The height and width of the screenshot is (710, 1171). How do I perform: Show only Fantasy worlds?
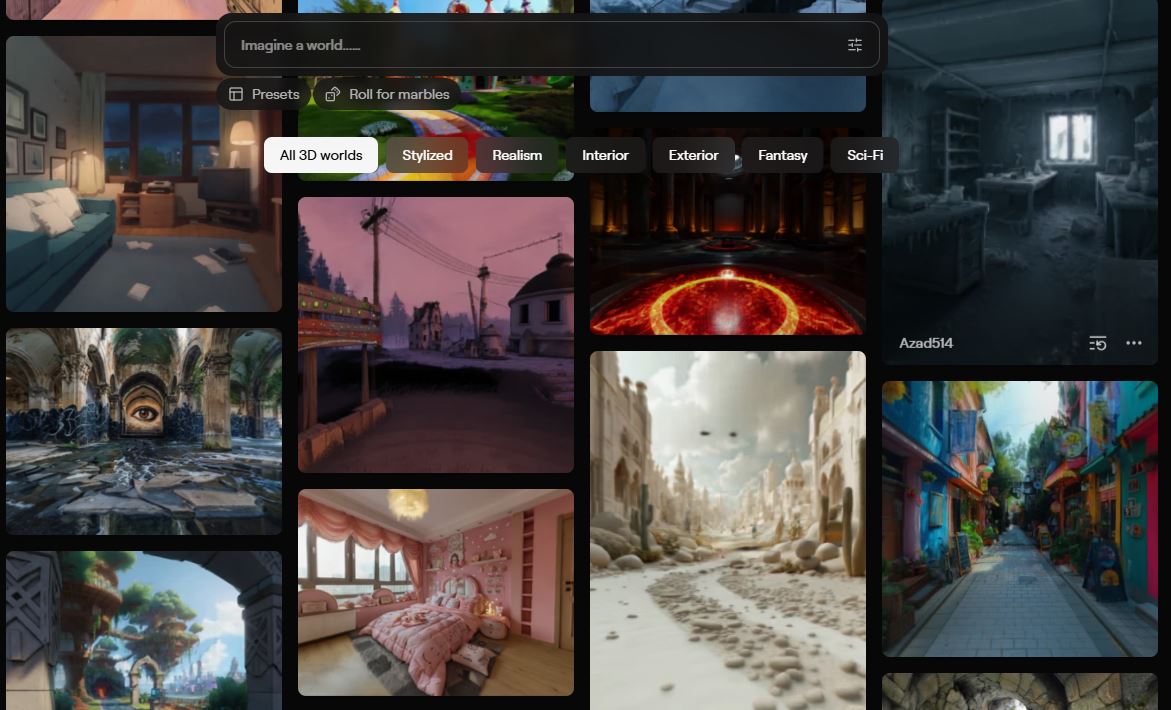(x=782, y=155)
